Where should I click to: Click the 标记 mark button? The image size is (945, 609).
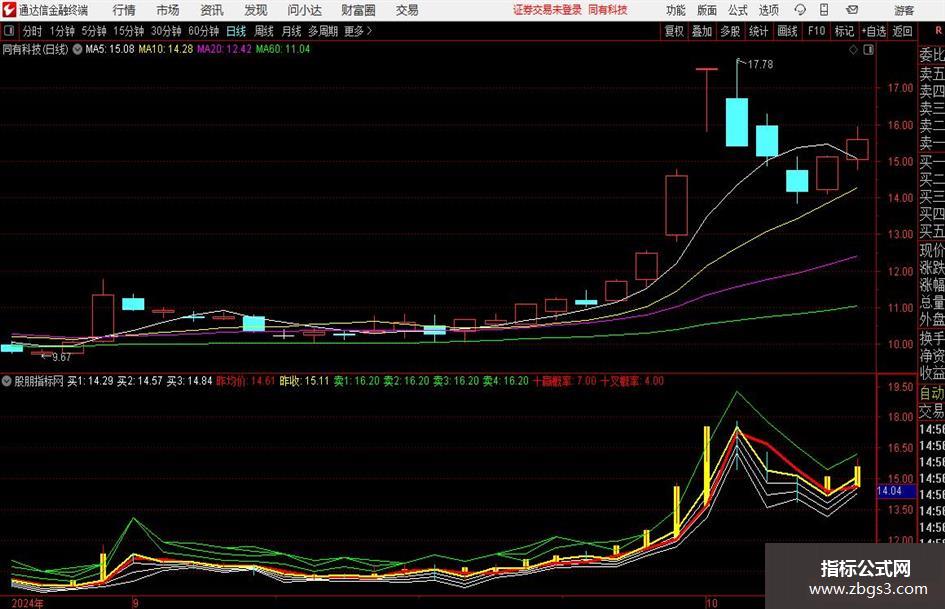pyautogui.click(x=844, y=31)
